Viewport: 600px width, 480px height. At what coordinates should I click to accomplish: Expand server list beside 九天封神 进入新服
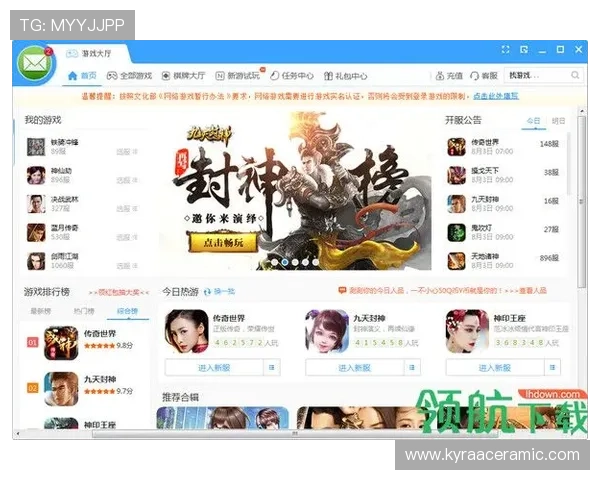coord(412,367)
